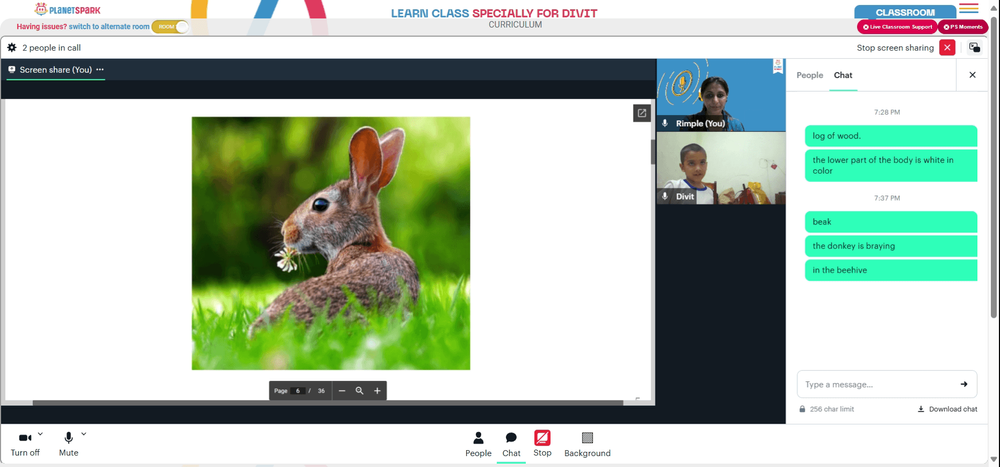Click the red stop screen sharing X
The image size is (1000, 467).
click(947, 48)
